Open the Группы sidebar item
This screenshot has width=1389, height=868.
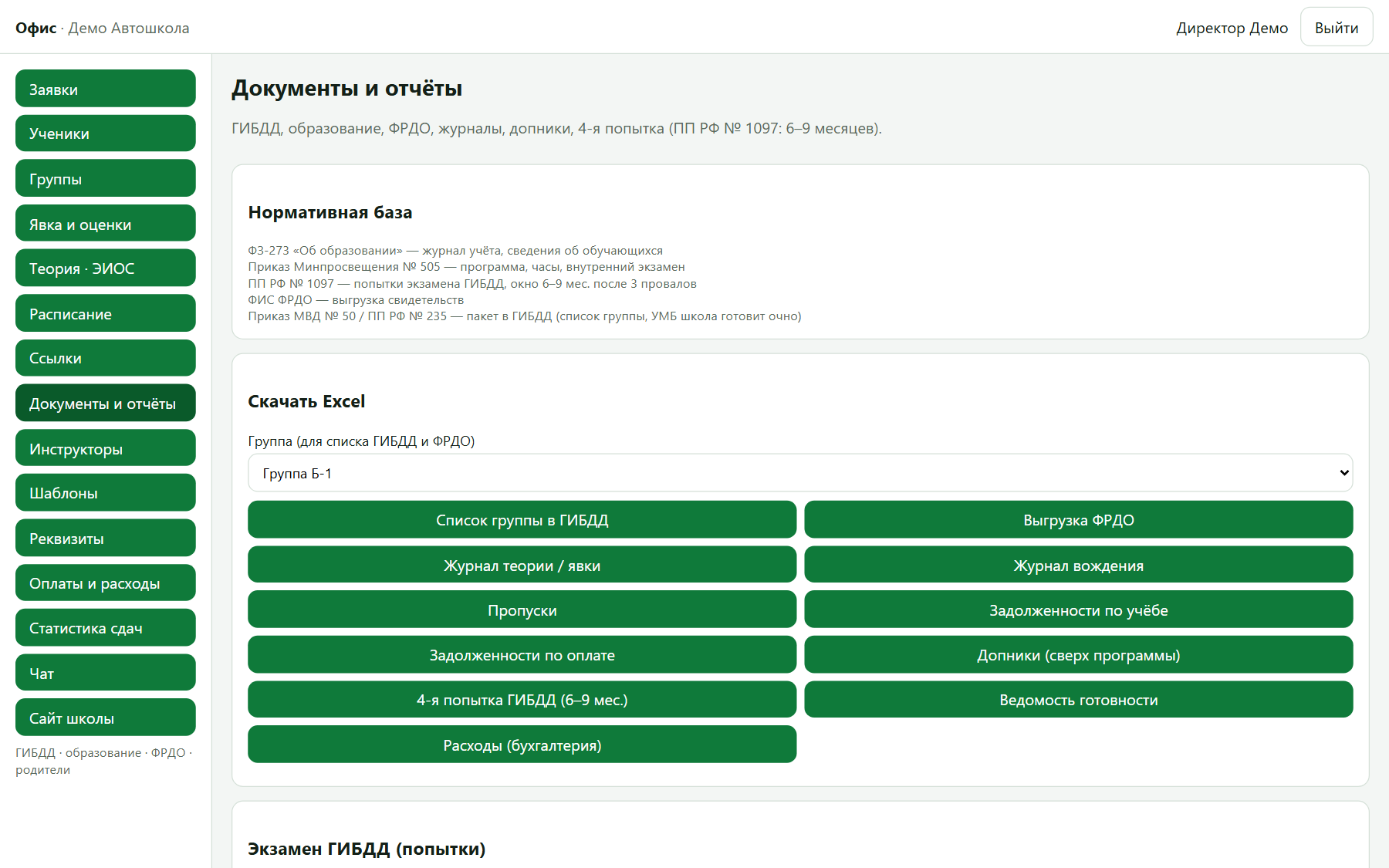[x=105, y=178]
